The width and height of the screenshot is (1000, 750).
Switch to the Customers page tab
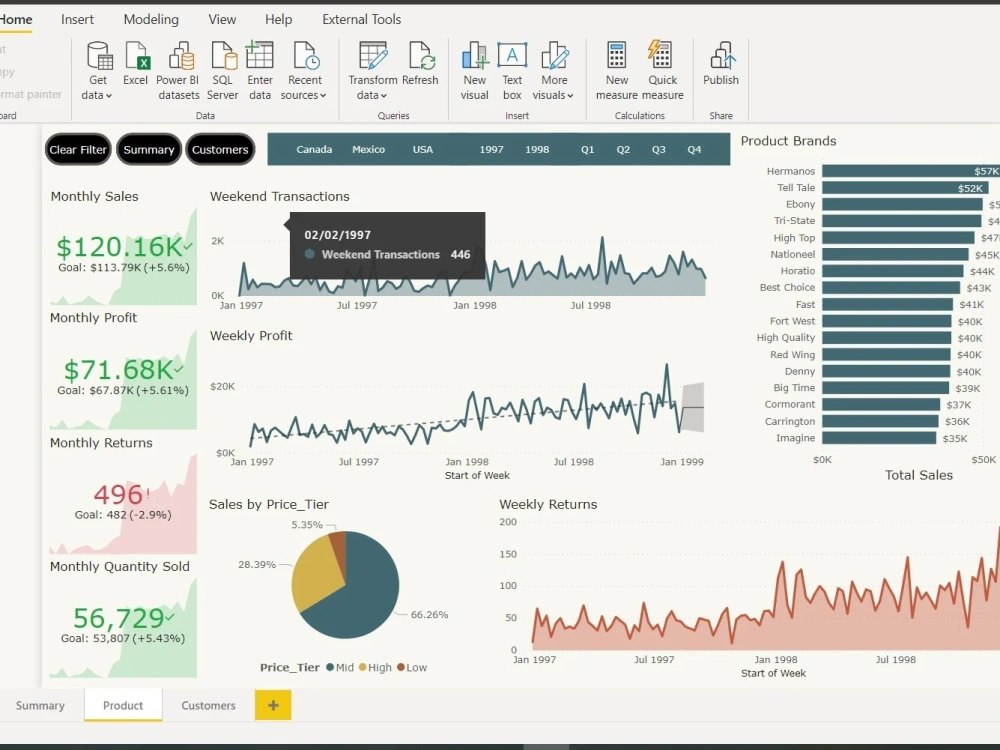[207, 705]
